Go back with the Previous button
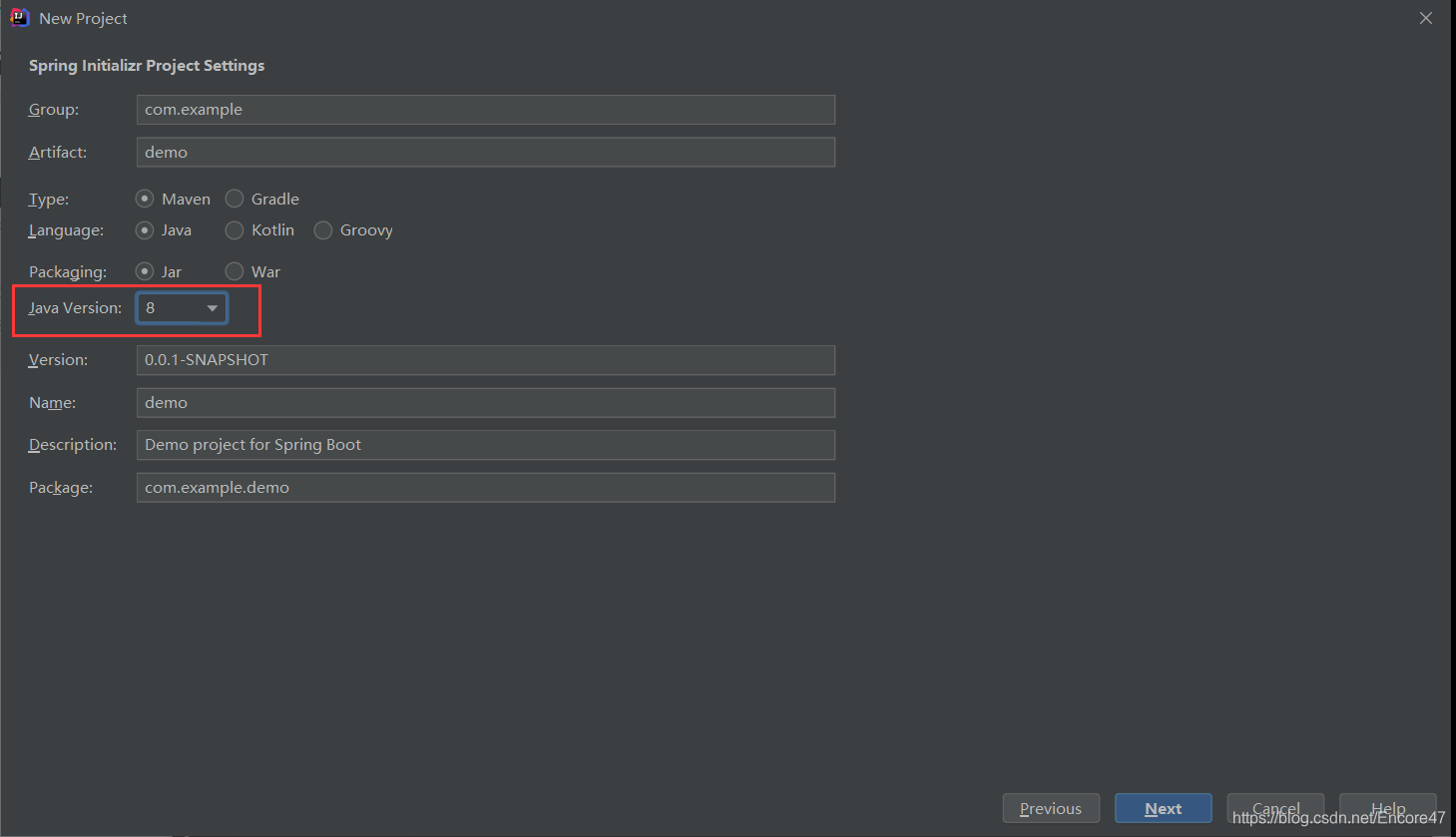Viewport: 1456px width, 837px height. pos(1051,808)
